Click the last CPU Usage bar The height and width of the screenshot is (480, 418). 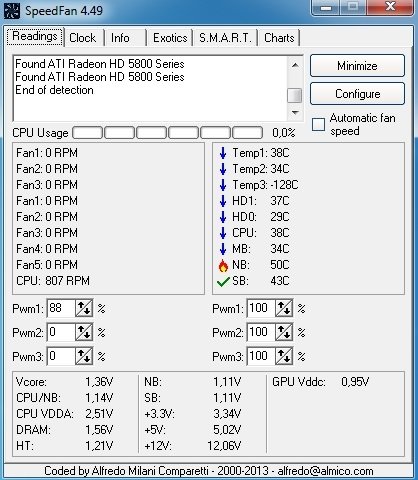[248, 133]
